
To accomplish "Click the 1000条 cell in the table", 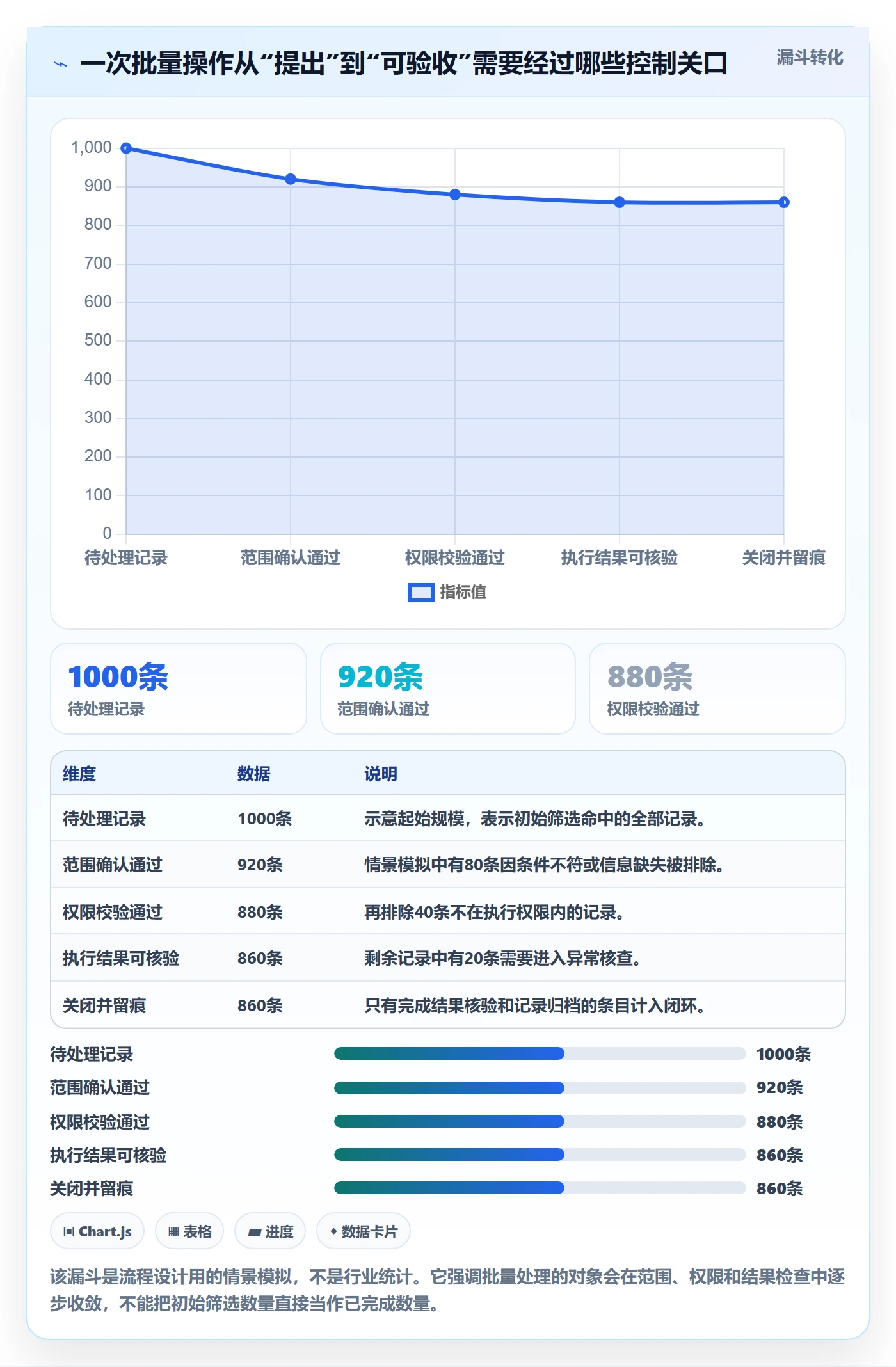I will click(x=265, y=819).
